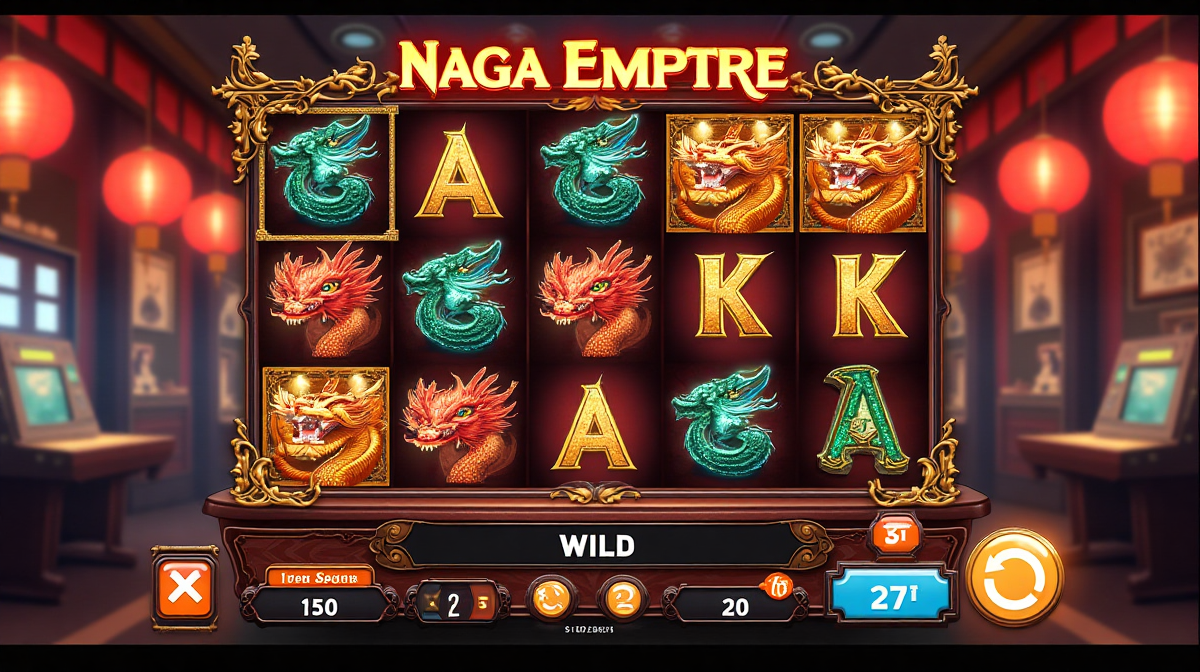Open the 150 balance field
The height and width of the screenshot is (672, 1200).
click(318, 606)
